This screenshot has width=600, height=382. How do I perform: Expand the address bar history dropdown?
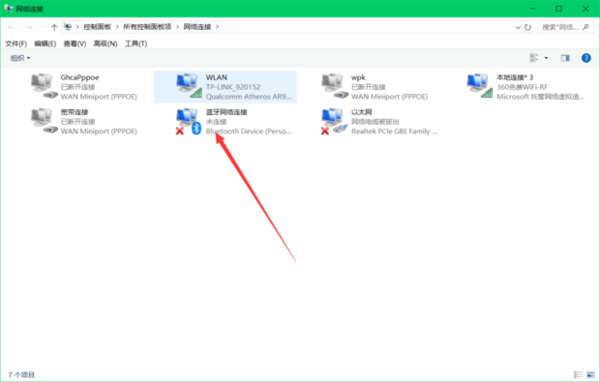(518, 27)
